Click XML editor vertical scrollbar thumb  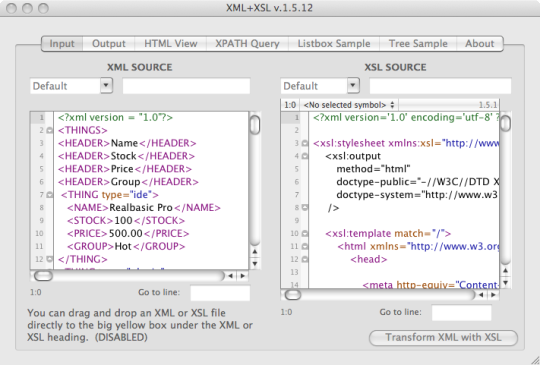(255, 125)
